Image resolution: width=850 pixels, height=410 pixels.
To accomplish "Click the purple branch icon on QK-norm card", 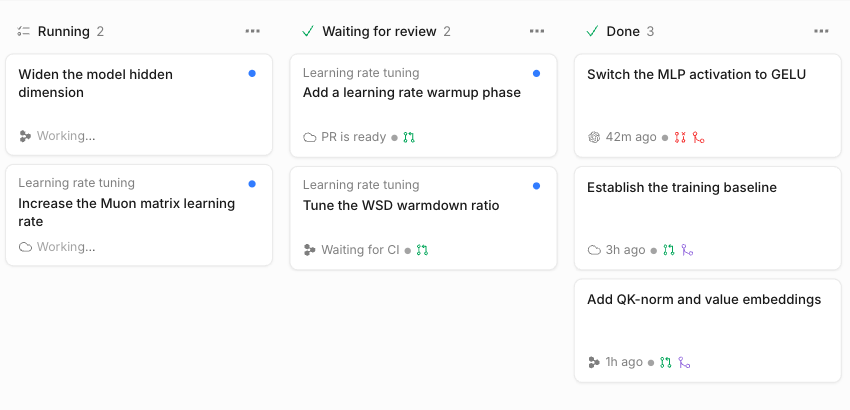I will pyautogui.click(x=684, y=362).
